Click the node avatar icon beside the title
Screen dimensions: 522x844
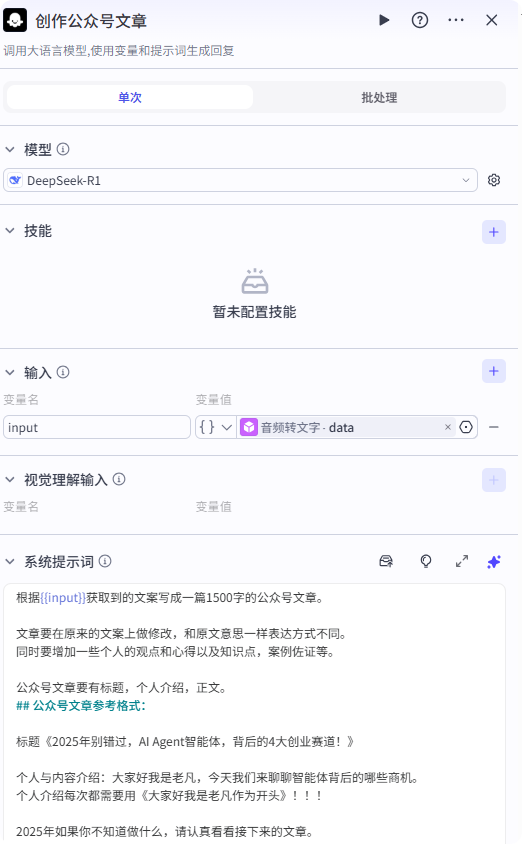[15, 20]
